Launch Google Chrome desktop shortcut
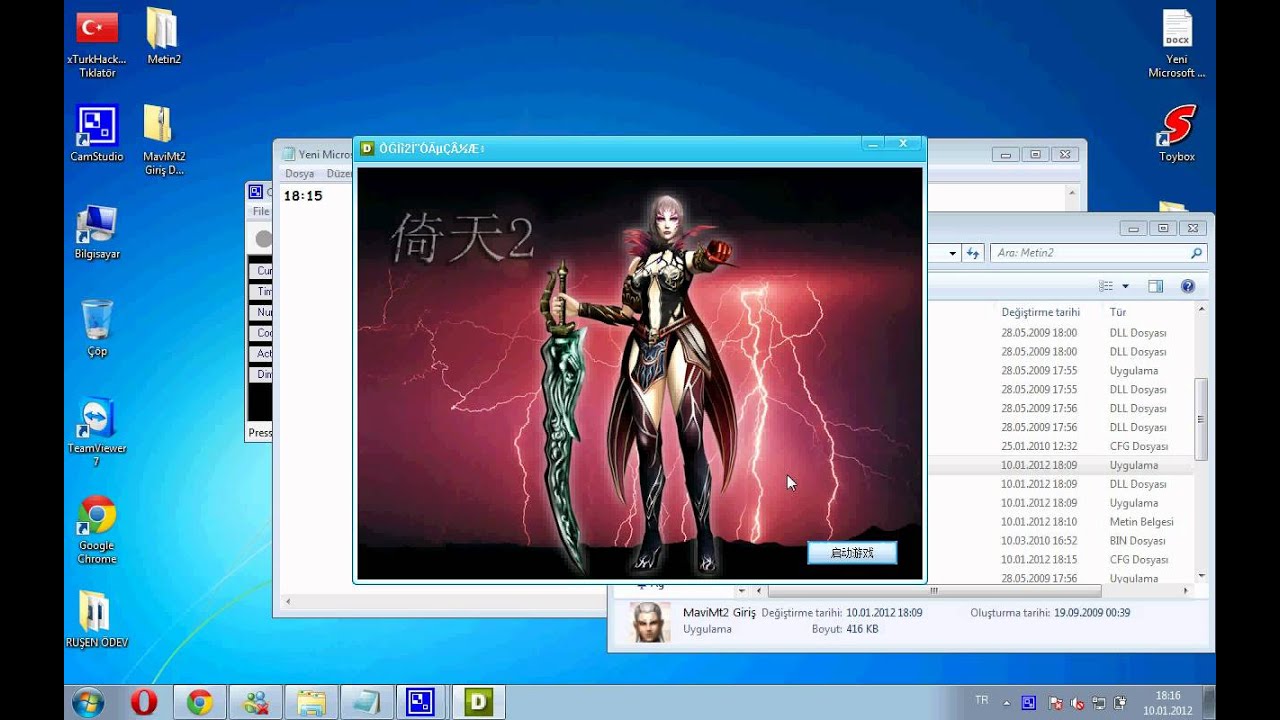The width and height of the screenshot is (1280, 720). coord(97,530)
